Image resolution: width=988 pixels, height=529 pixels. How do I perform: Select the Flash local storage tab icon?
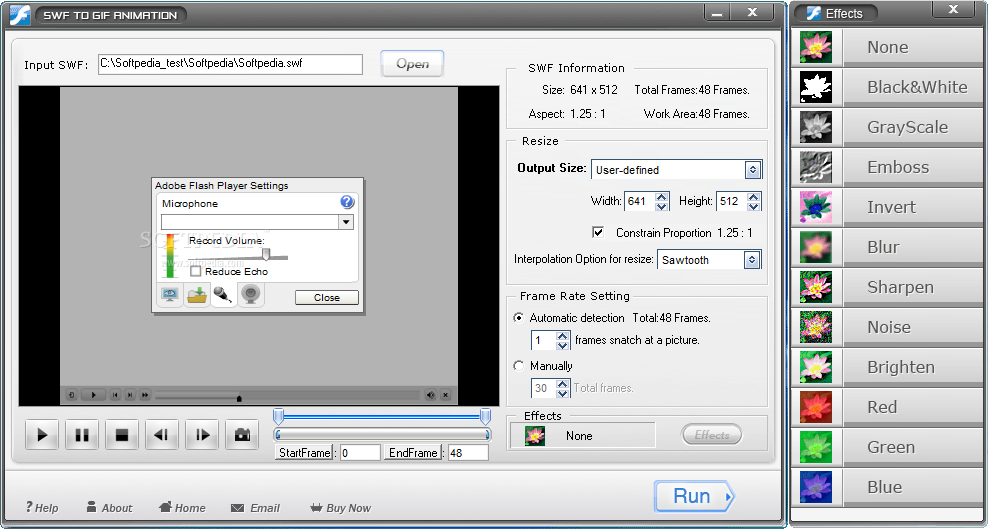[x=197, y=295]
